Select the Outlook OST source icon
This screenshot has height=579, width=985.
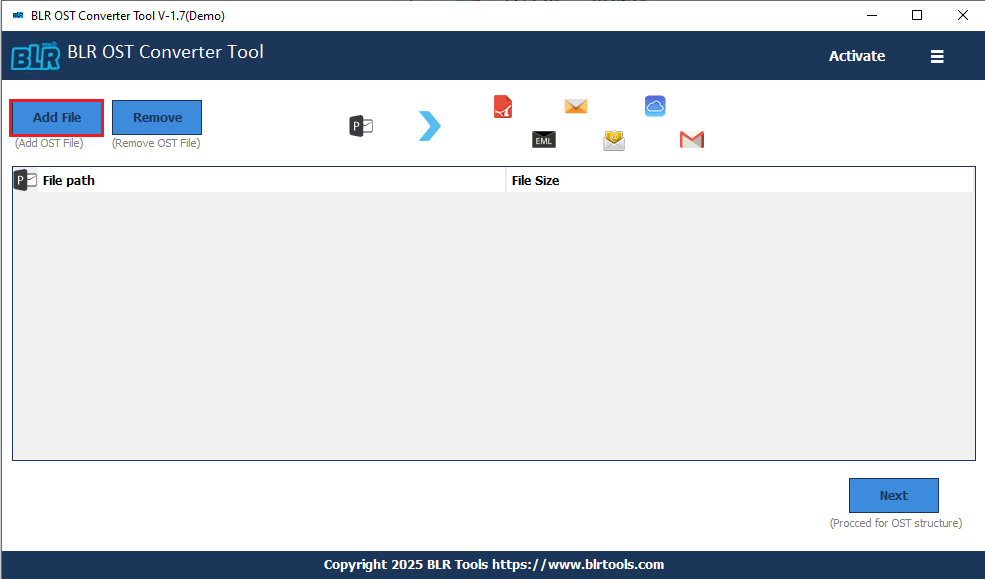[360, 125]
